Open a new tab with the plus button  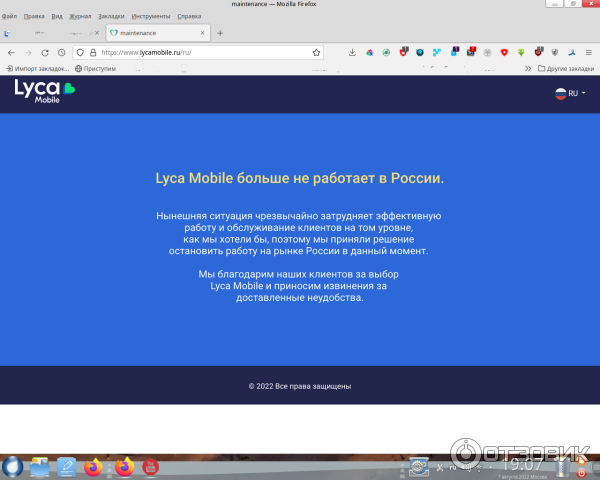(x=220, y=33)
